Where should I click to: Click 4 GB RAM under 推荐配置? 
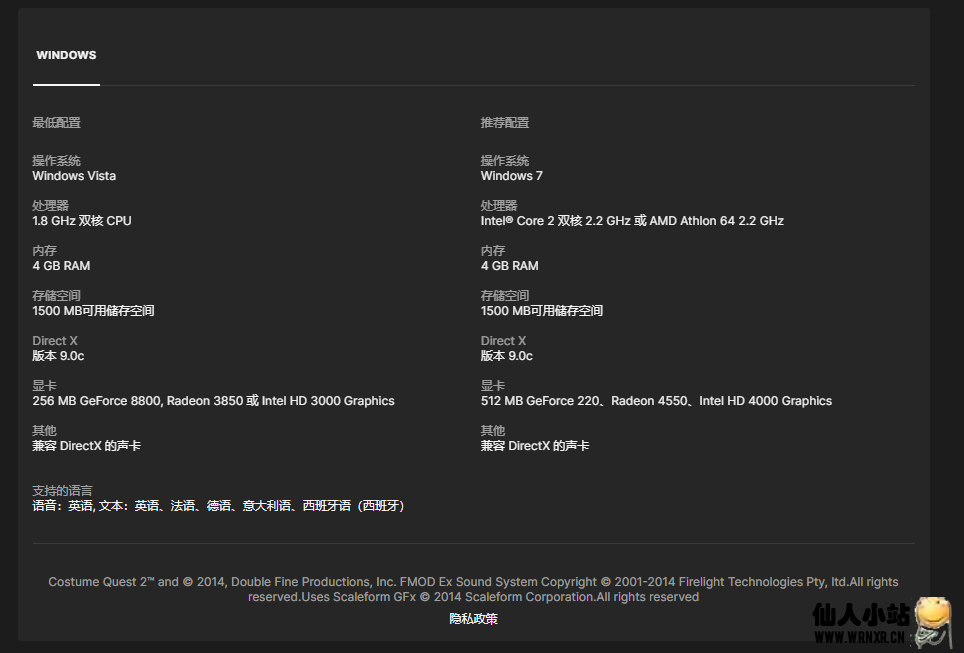click(509, 266)
